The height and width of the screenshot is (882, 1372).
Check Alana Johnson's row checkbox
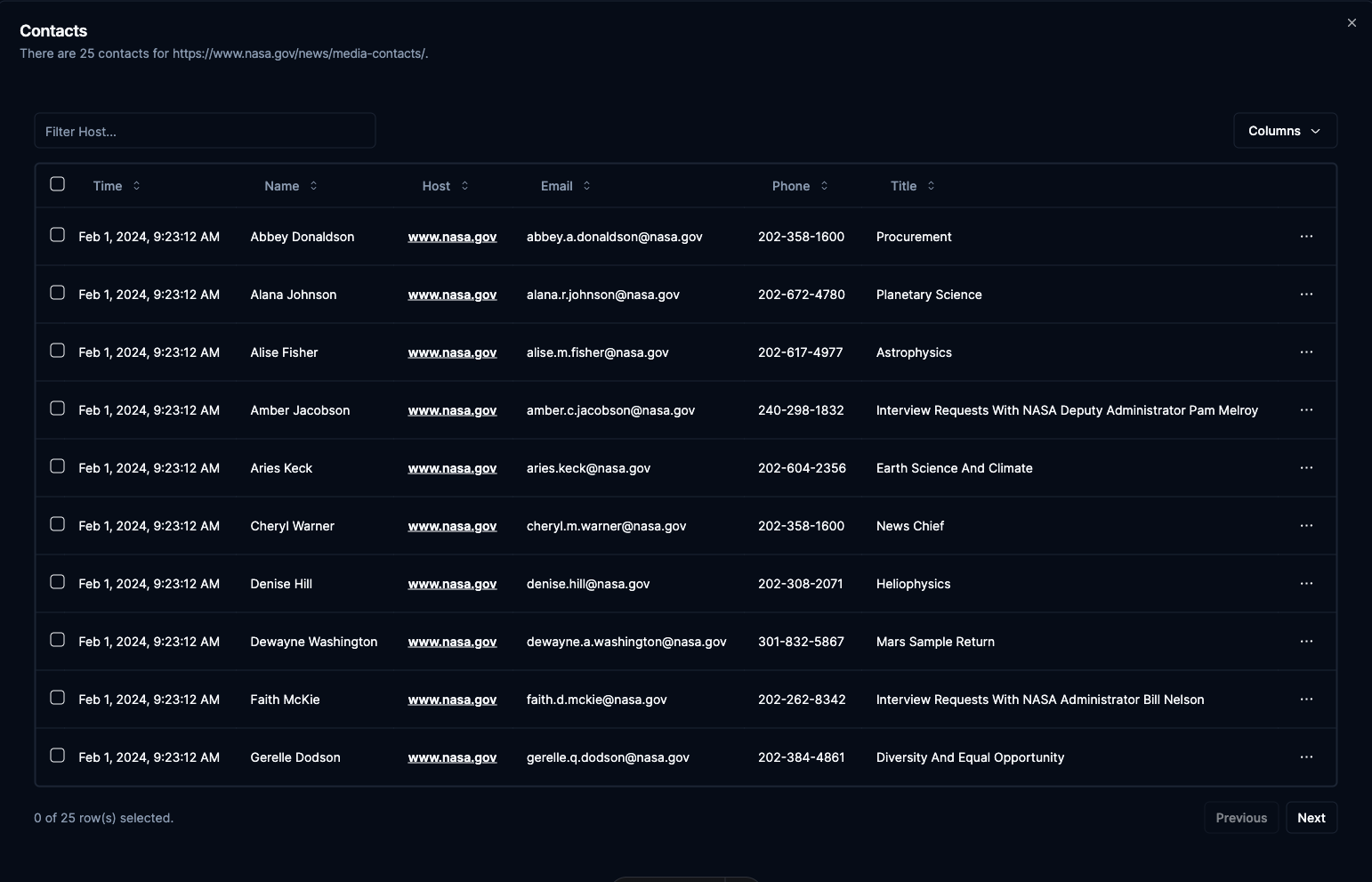coord(57,292)
